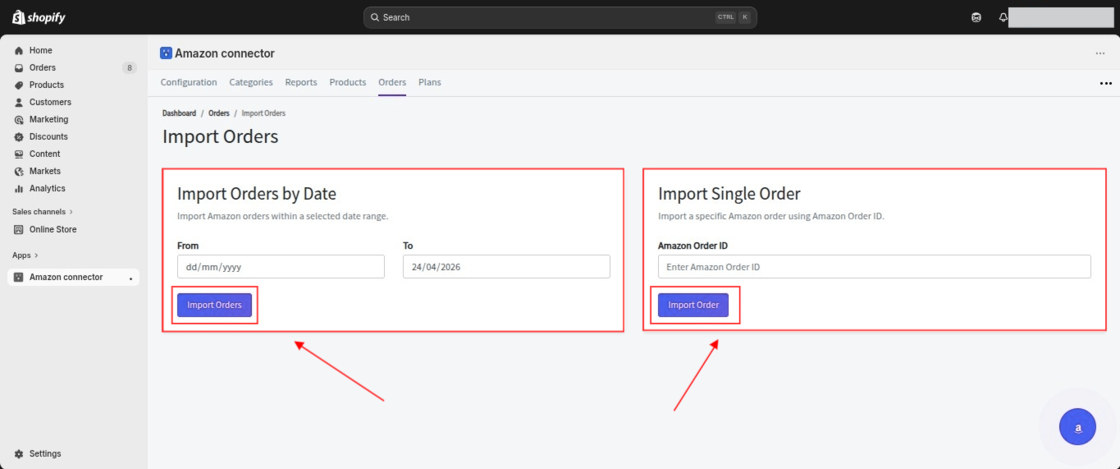
Task: Click the Shopify logo
Action: [x=39, y=17]
